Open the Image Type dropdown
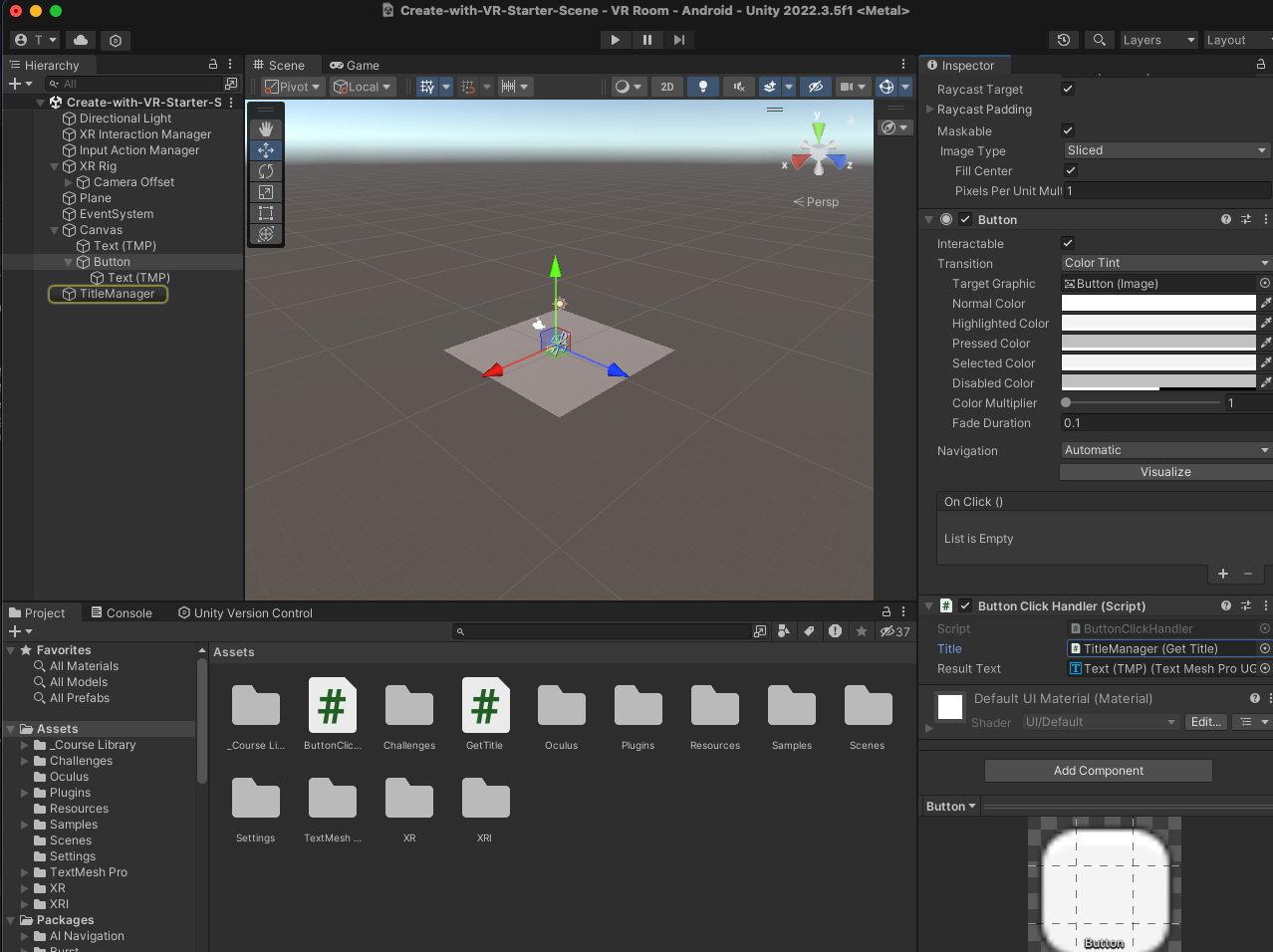 pos(1165,150)
